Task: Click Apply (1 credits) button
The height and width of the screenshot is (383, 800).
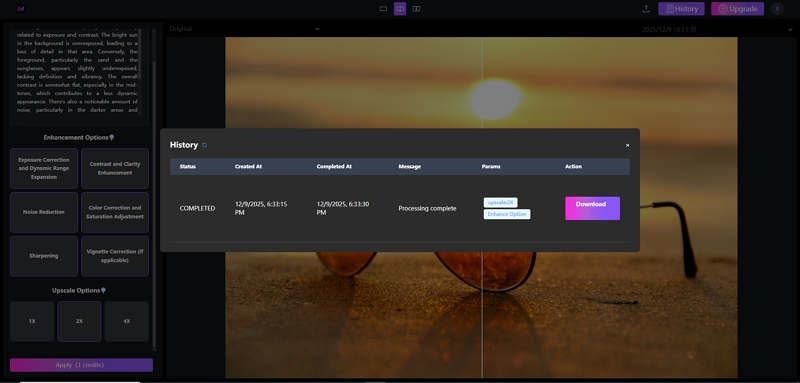Action: pyautogui.click(x=81, y=365)
